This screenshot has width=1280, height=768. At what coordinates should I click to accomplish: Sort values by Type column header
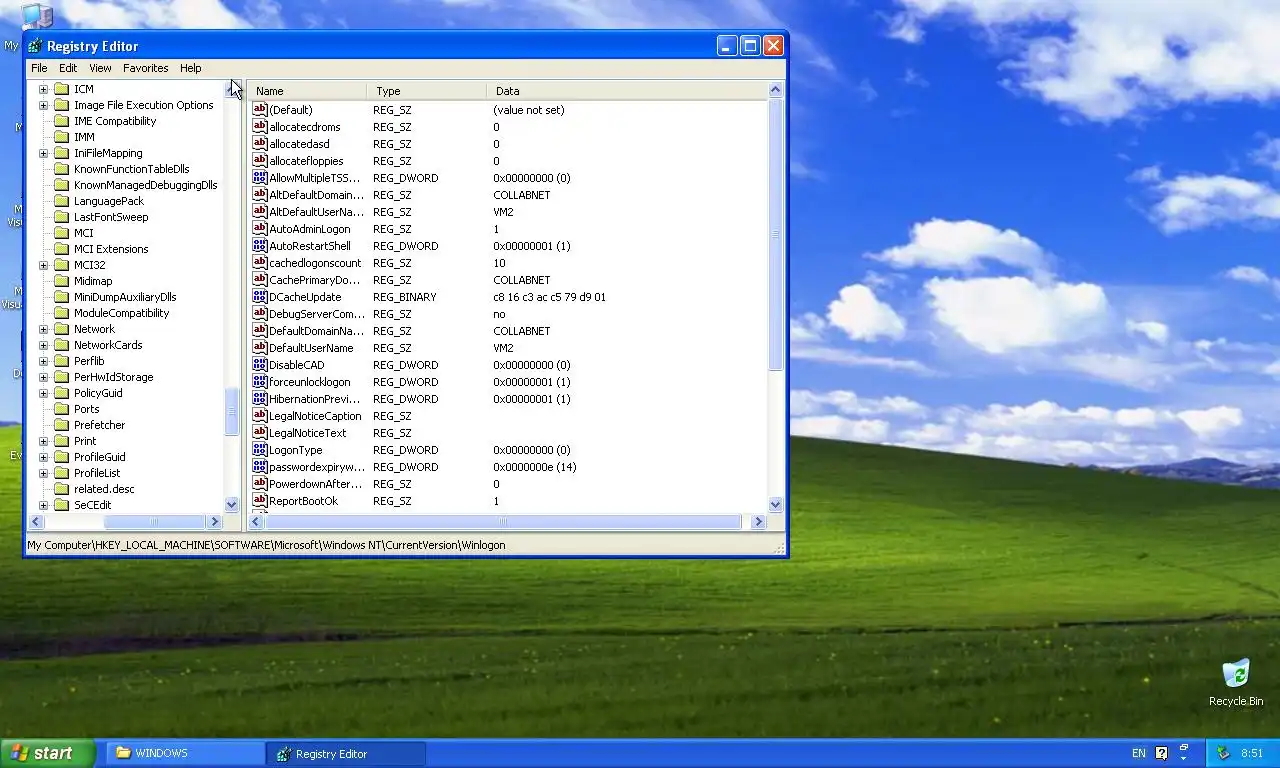point(426,91)
